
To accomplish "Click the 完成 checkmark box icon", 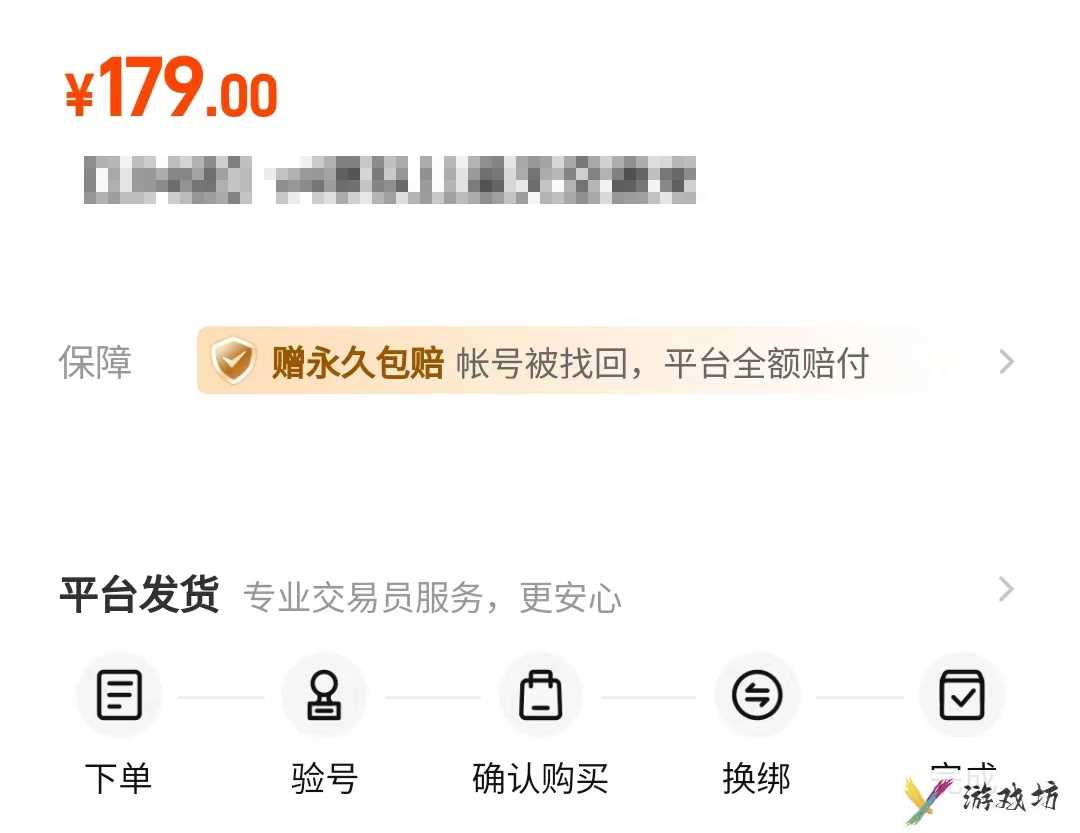I will pyautogui.click(x=962, y=695).
